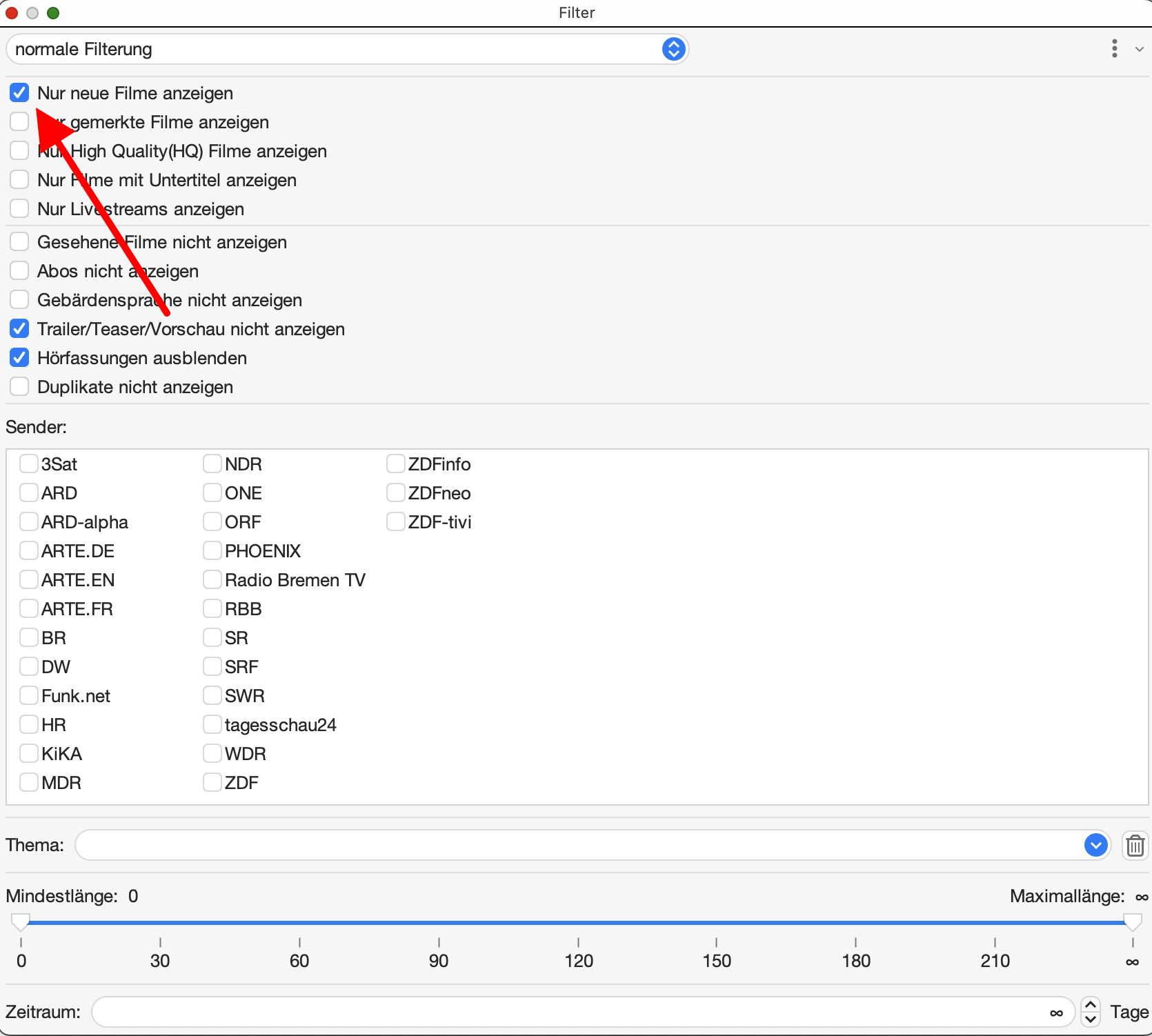Click the Maximallänge slider handle
The image size is (1152, 1036).
coord(1132,922)
